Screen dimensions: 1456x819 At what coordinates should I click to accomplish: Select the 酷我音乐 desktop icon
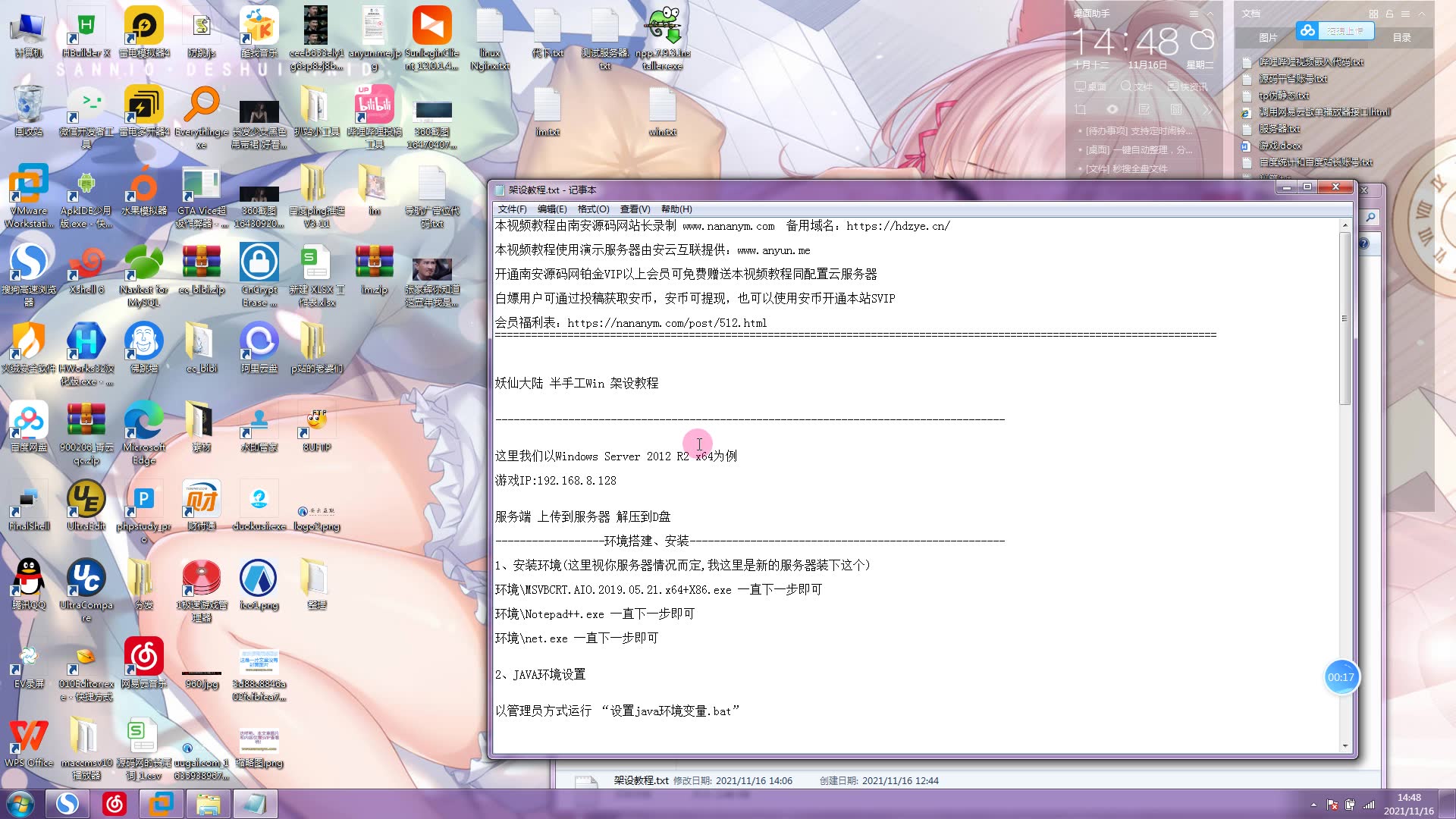coord(259,33)
